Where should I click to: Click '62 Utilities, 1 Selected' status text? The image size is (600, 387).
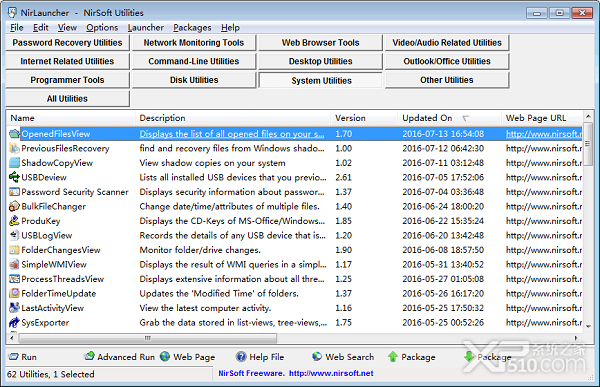pyautogui.click(x=51, y=374)
